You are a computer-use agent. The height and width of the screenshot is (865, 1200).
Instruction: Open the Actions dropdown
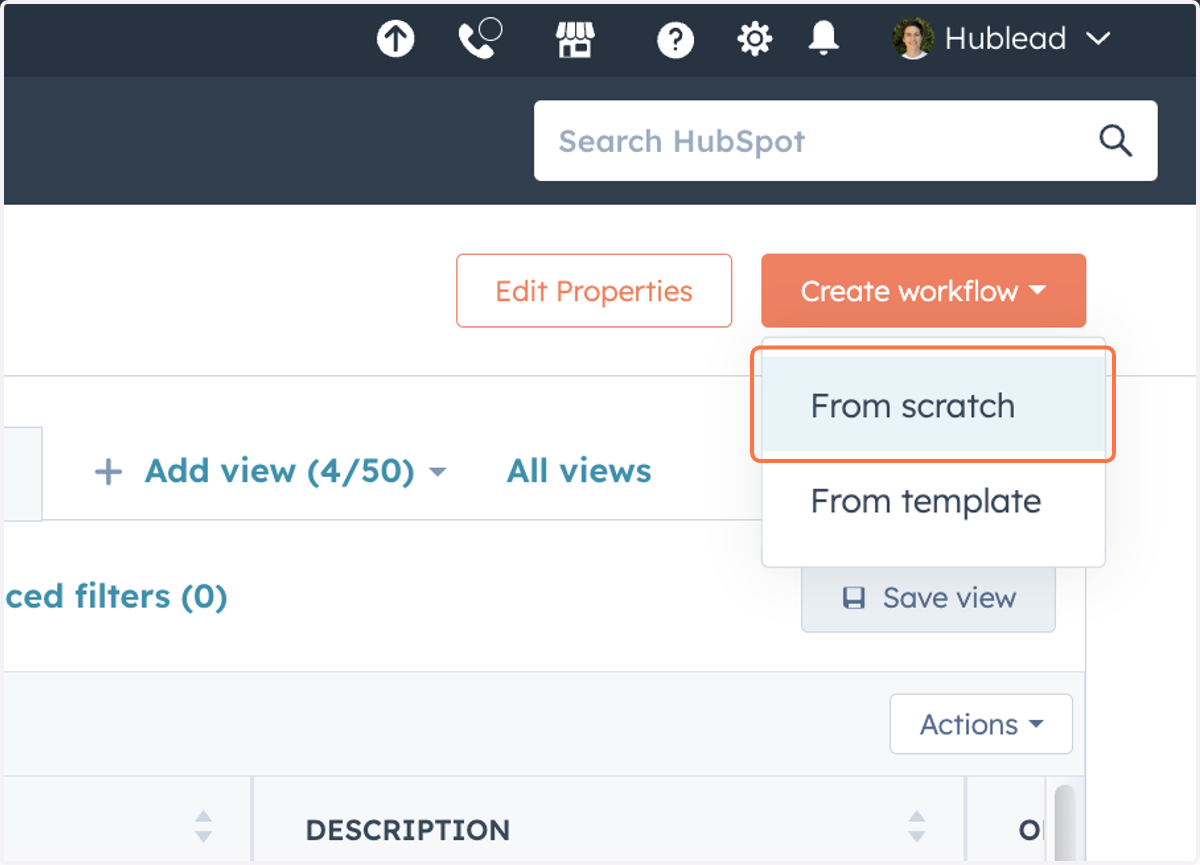click(981, 724)
